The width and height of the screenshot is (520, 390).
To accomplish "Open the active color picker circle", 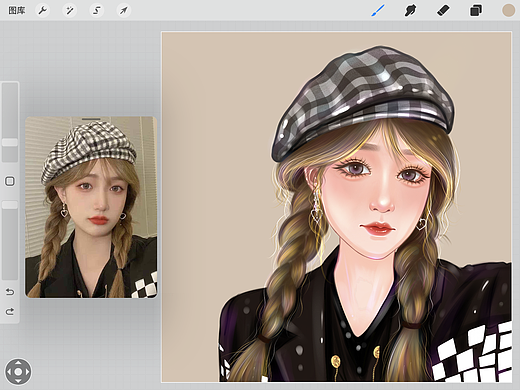I will pyautogui.click(x=509, y=10).
